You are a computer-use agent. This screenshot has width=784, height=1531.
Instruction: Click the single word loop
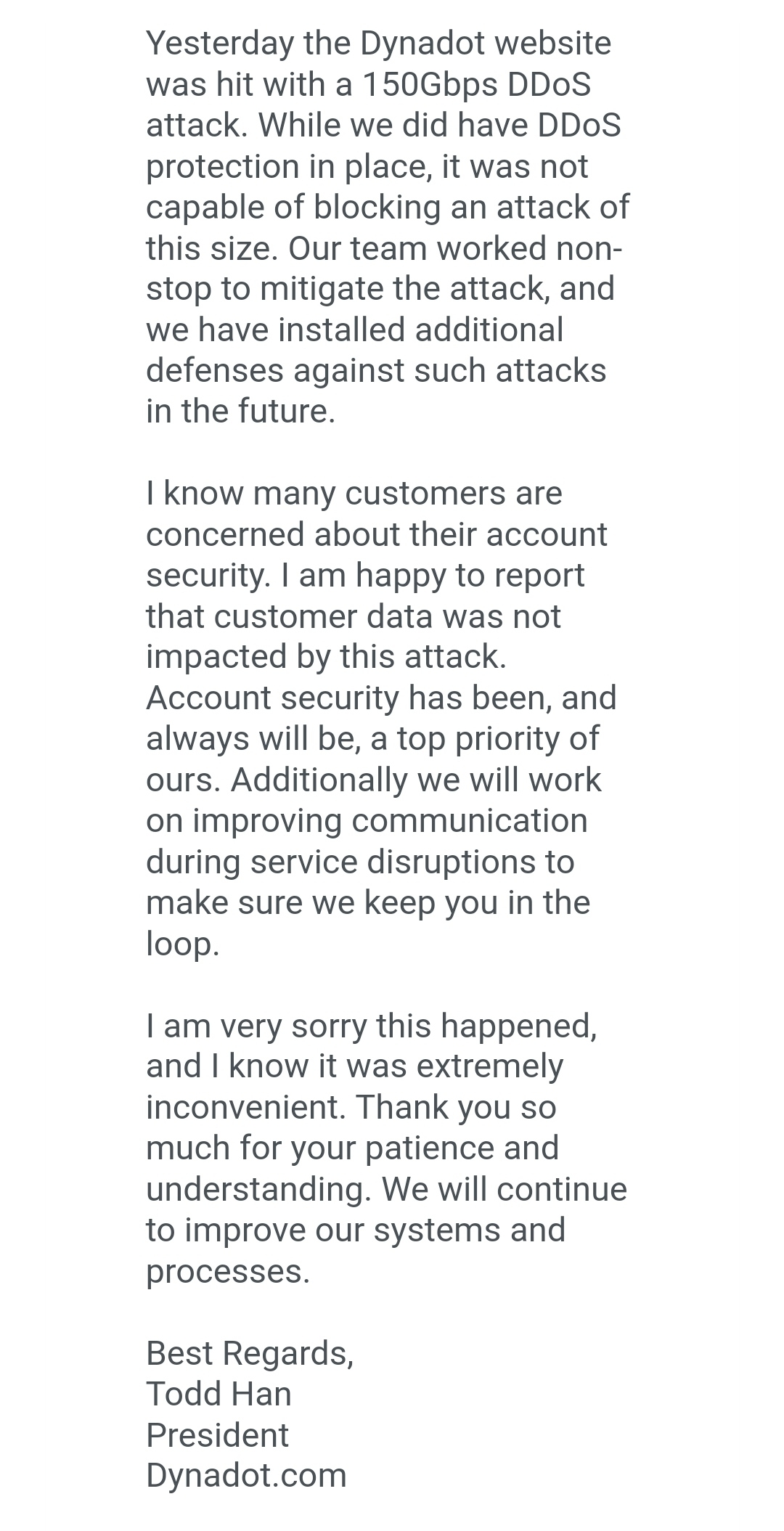[x=182, y=944]
